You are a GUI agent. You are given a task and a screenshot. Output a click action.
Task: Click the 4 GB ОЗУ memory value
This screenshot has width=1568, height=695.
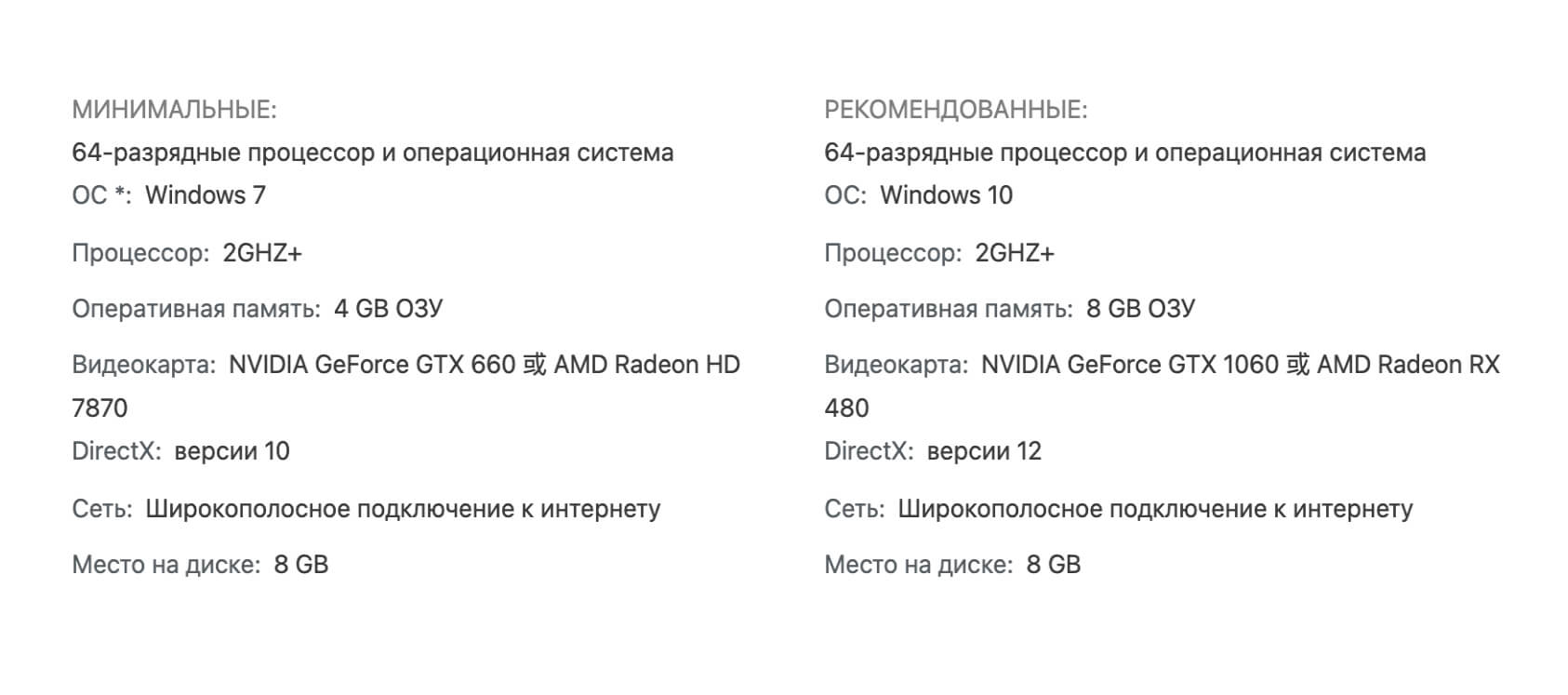388,309
